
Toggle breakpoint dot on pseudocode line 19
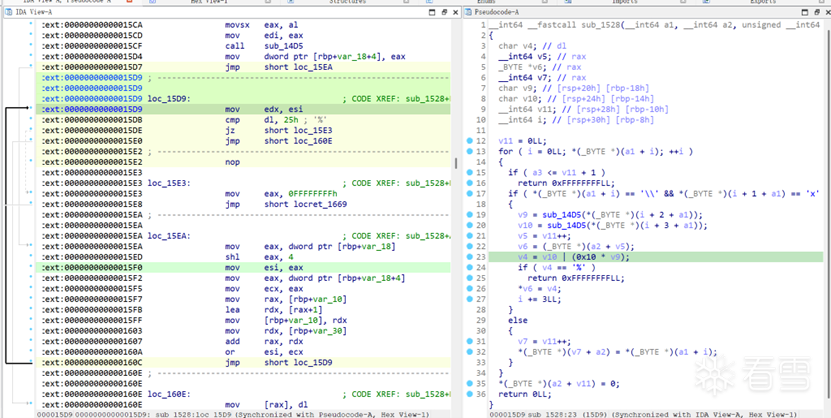point(470,215)
